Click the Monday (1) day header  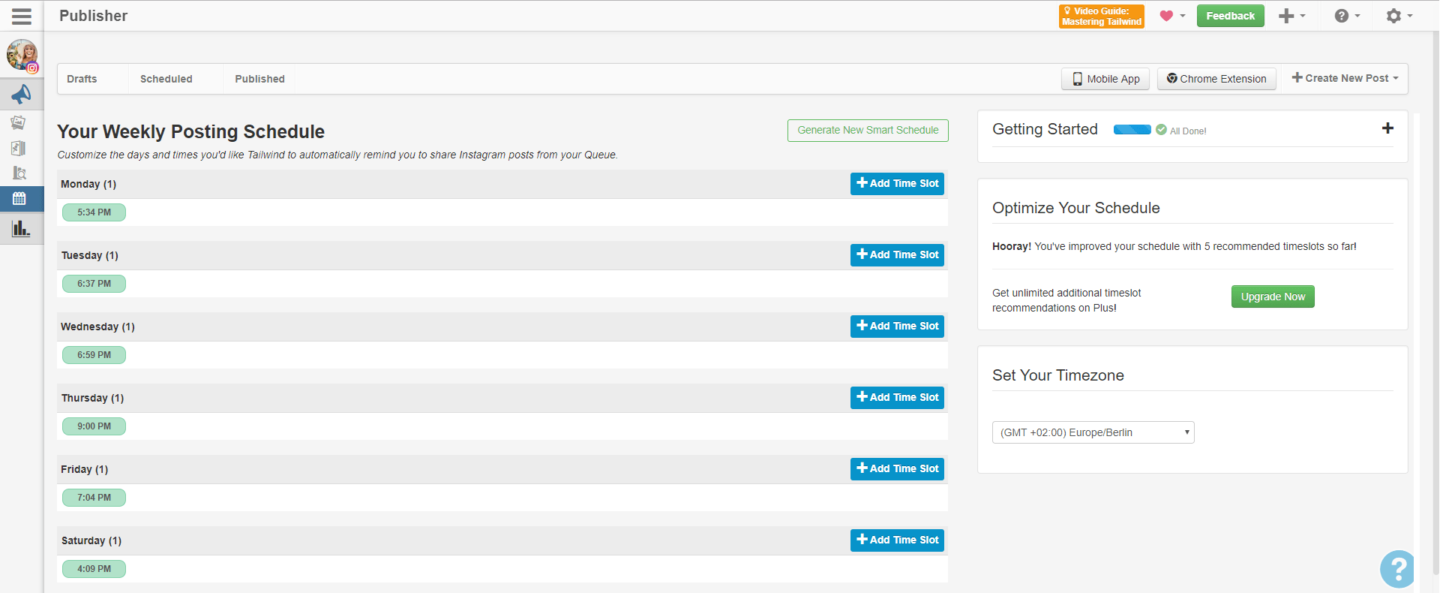89,184
